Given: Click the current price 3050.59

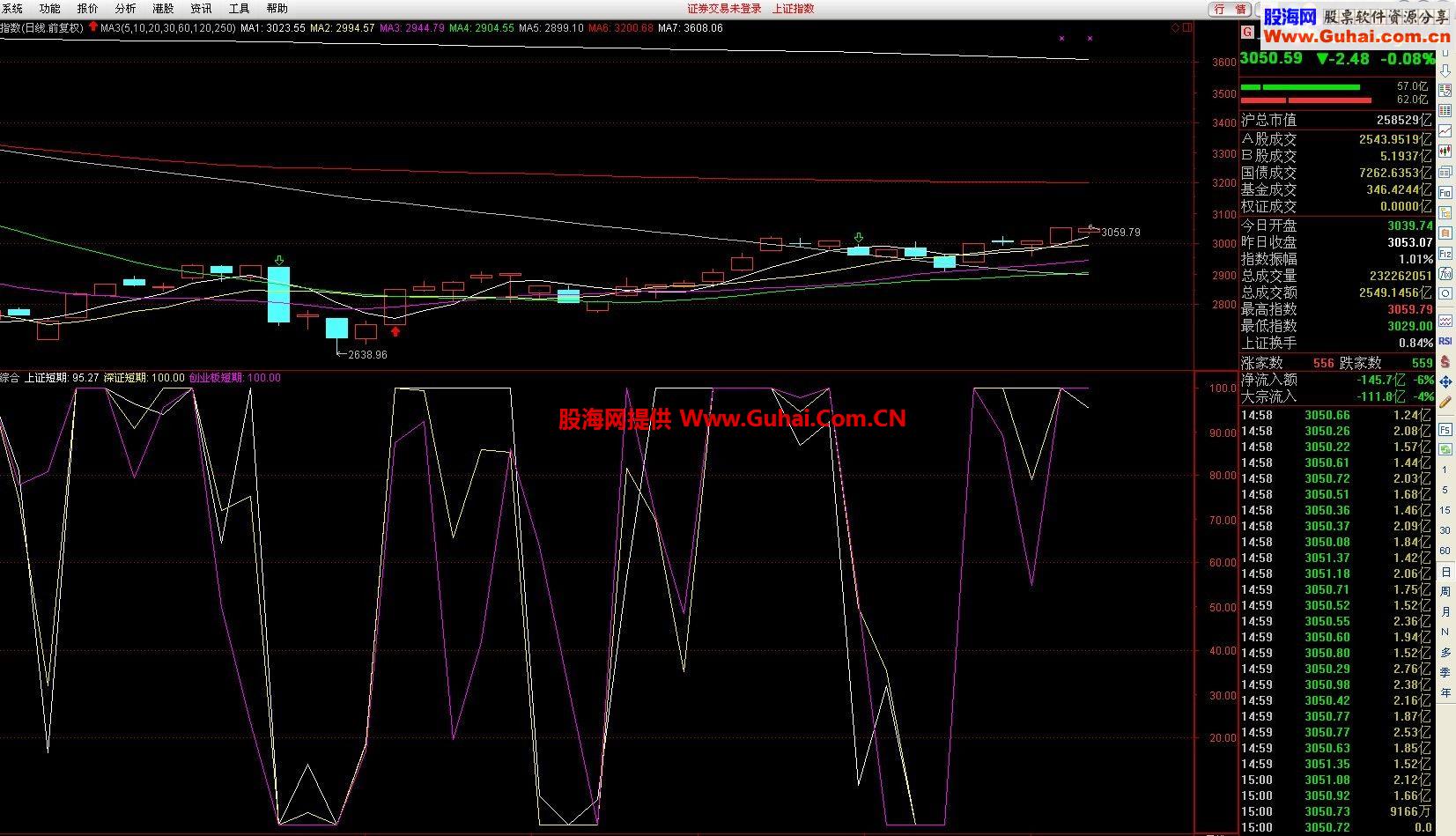Looking at the screenshot, I should tap(1271, 58).
